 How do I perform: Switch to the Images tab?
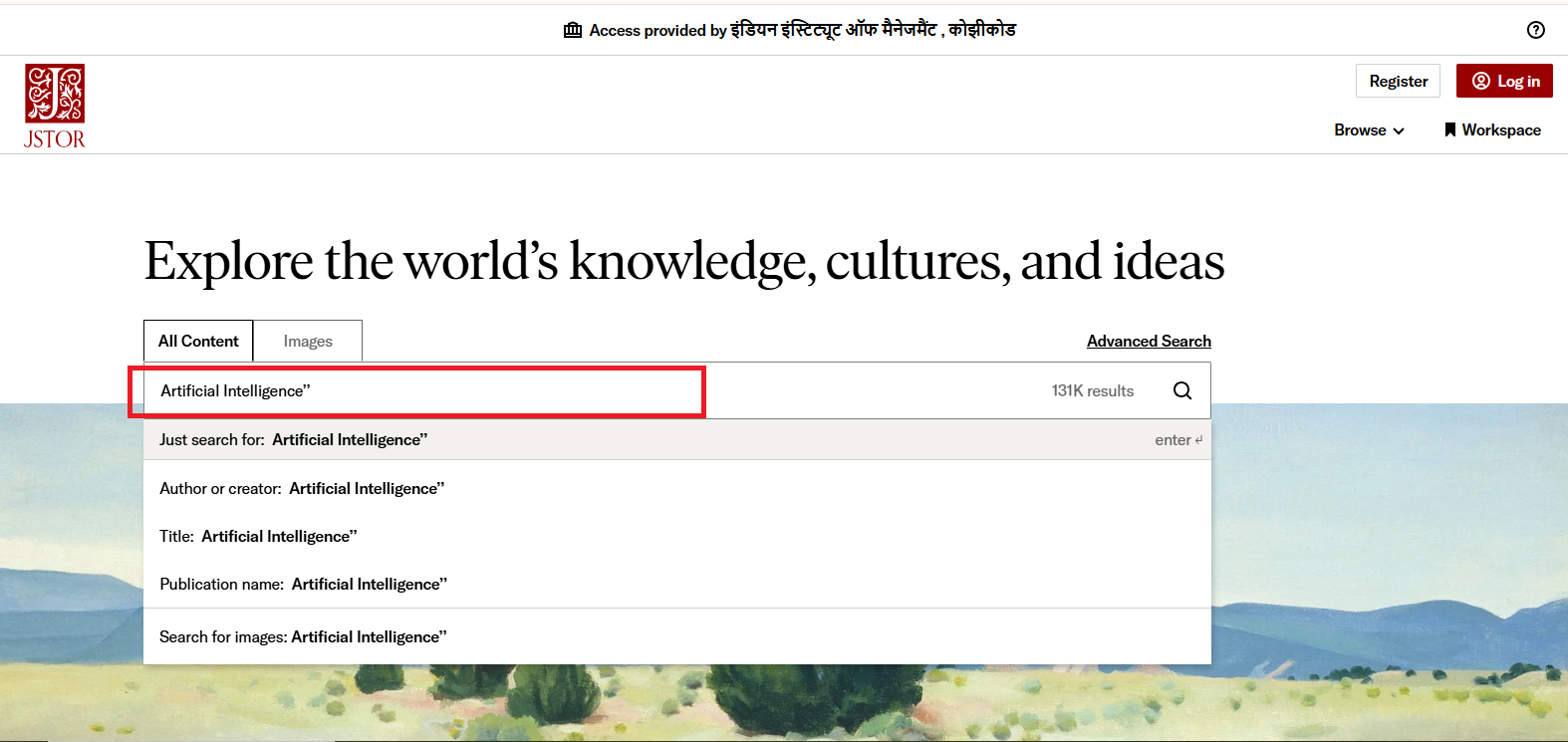point(308,341)
